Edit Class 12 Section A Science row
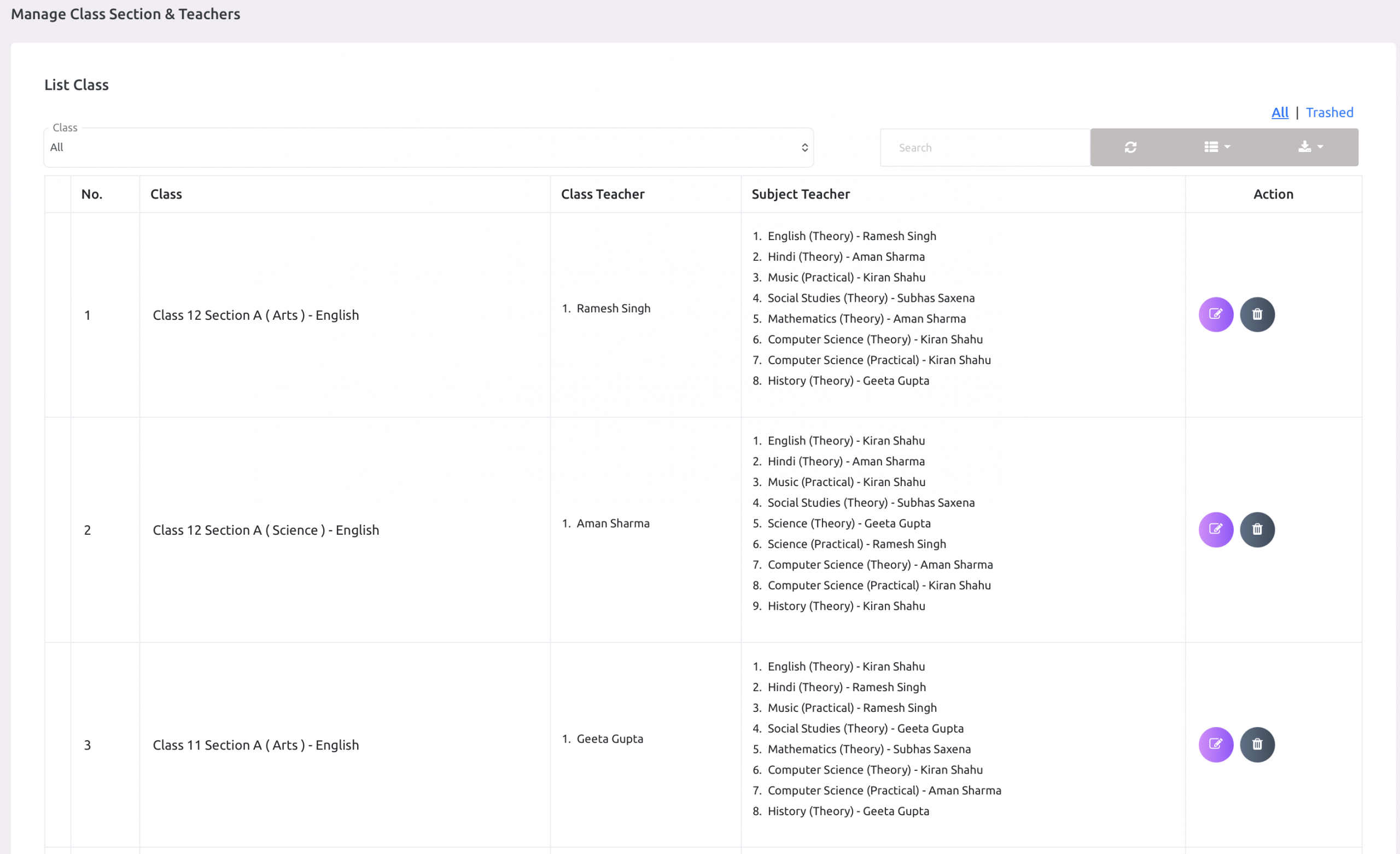This screenshot has width=1400, height=854. (1215, 530)
